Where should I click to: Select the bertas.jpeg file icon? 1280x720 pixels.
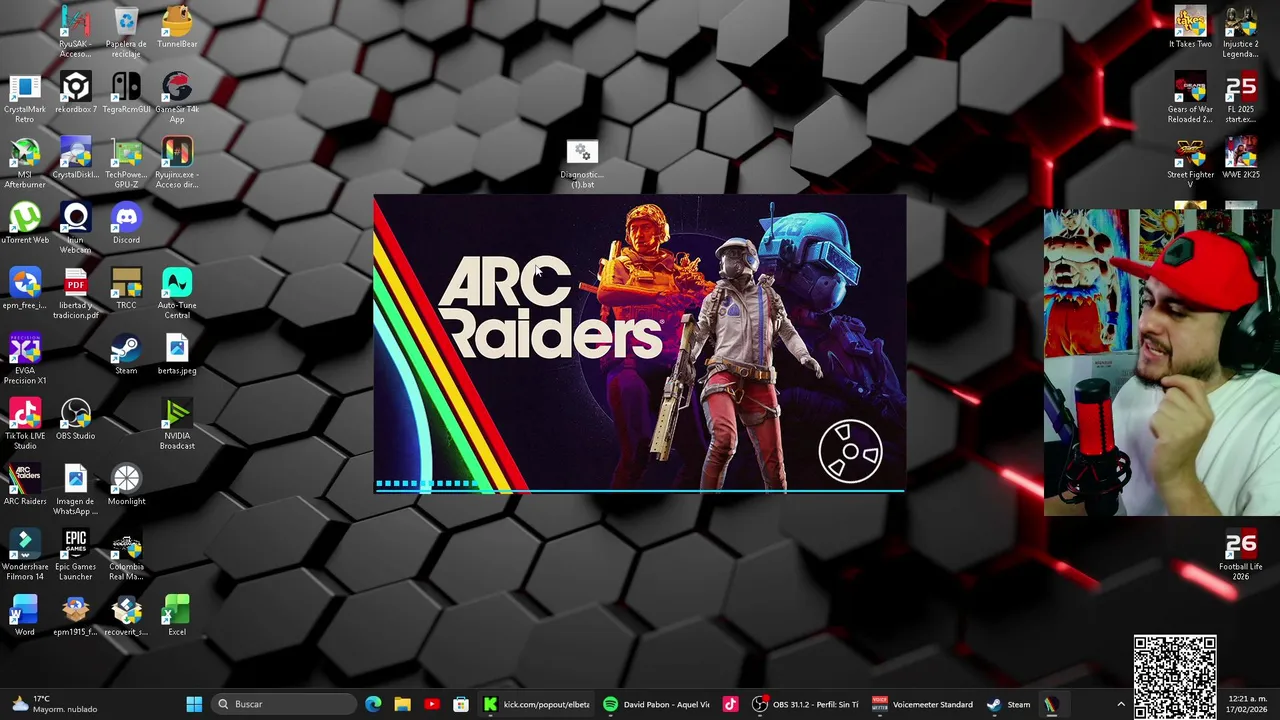point(177,354)
